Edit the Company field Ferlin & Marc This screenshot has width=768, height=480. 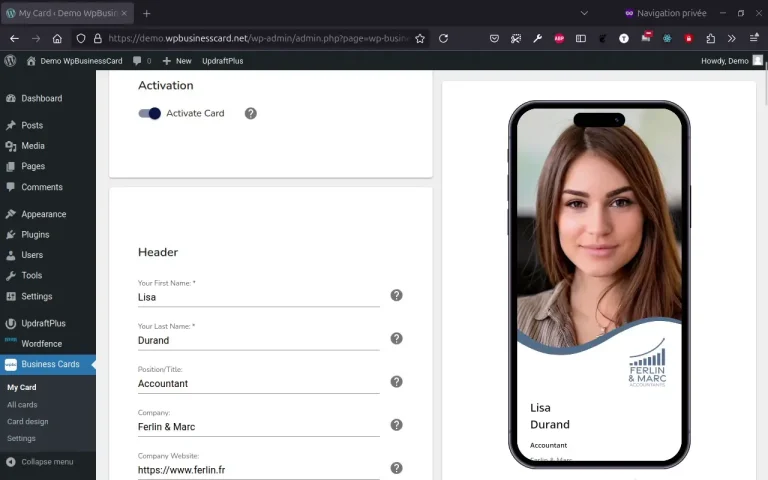(259, 427)
